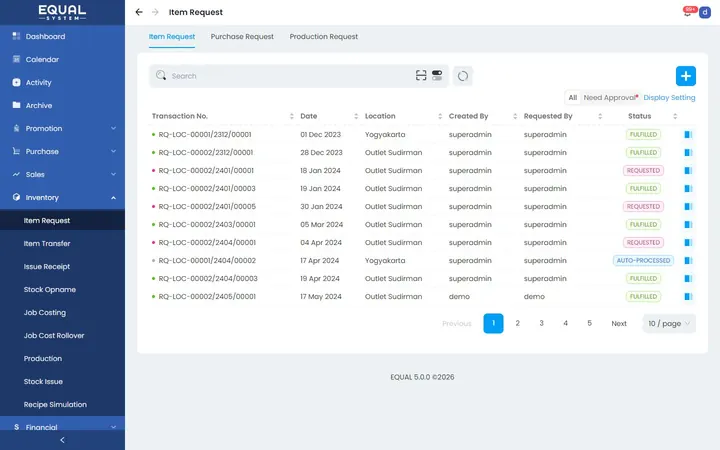Click the refresh list icon
Screen dimensions: 720x450
click(x=463, y=76)
